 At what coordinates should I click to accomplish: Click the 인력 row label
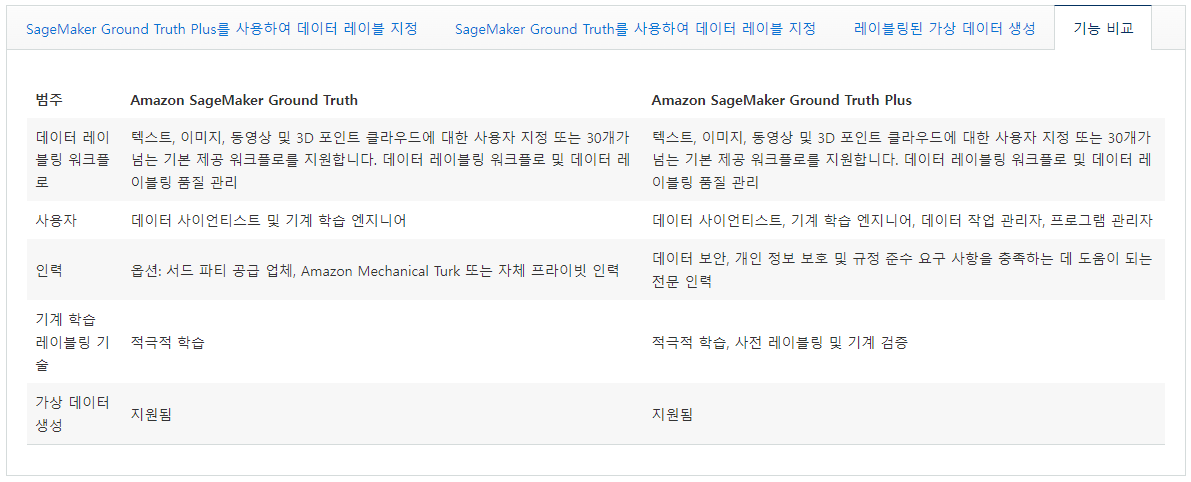click(x=49, y=270)
